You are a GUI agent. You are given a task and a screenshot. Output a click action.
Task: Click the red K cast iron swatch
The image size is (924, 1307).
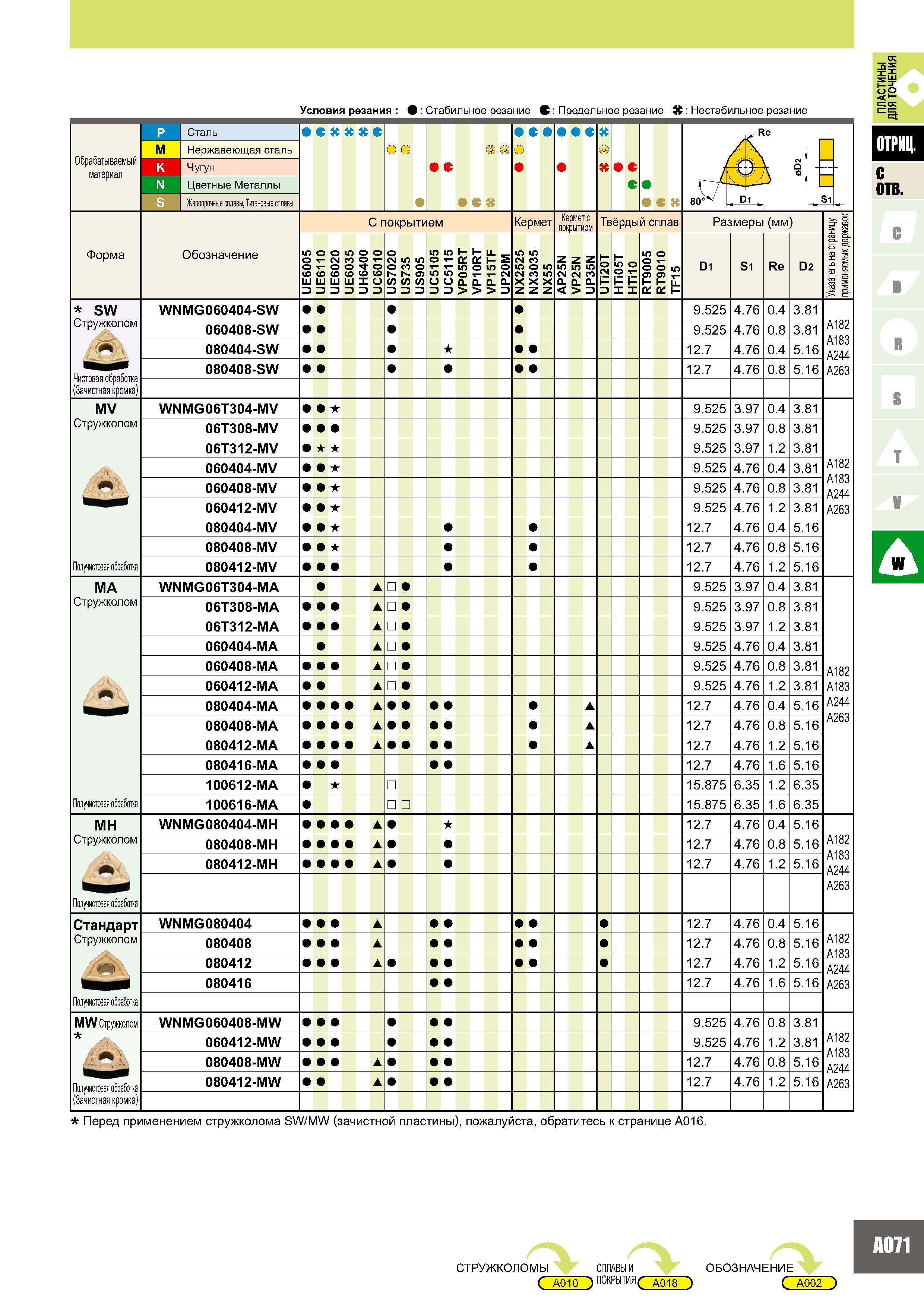point(161,167)
